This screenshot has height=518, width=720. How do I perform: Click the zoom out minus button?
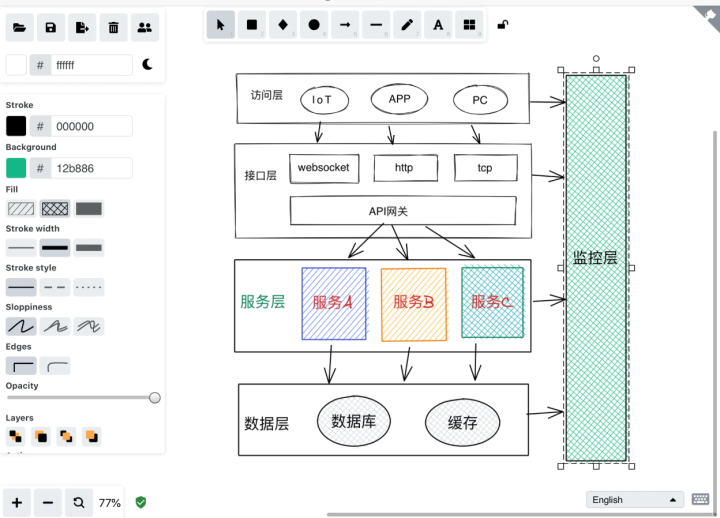[x=47, y=503]
